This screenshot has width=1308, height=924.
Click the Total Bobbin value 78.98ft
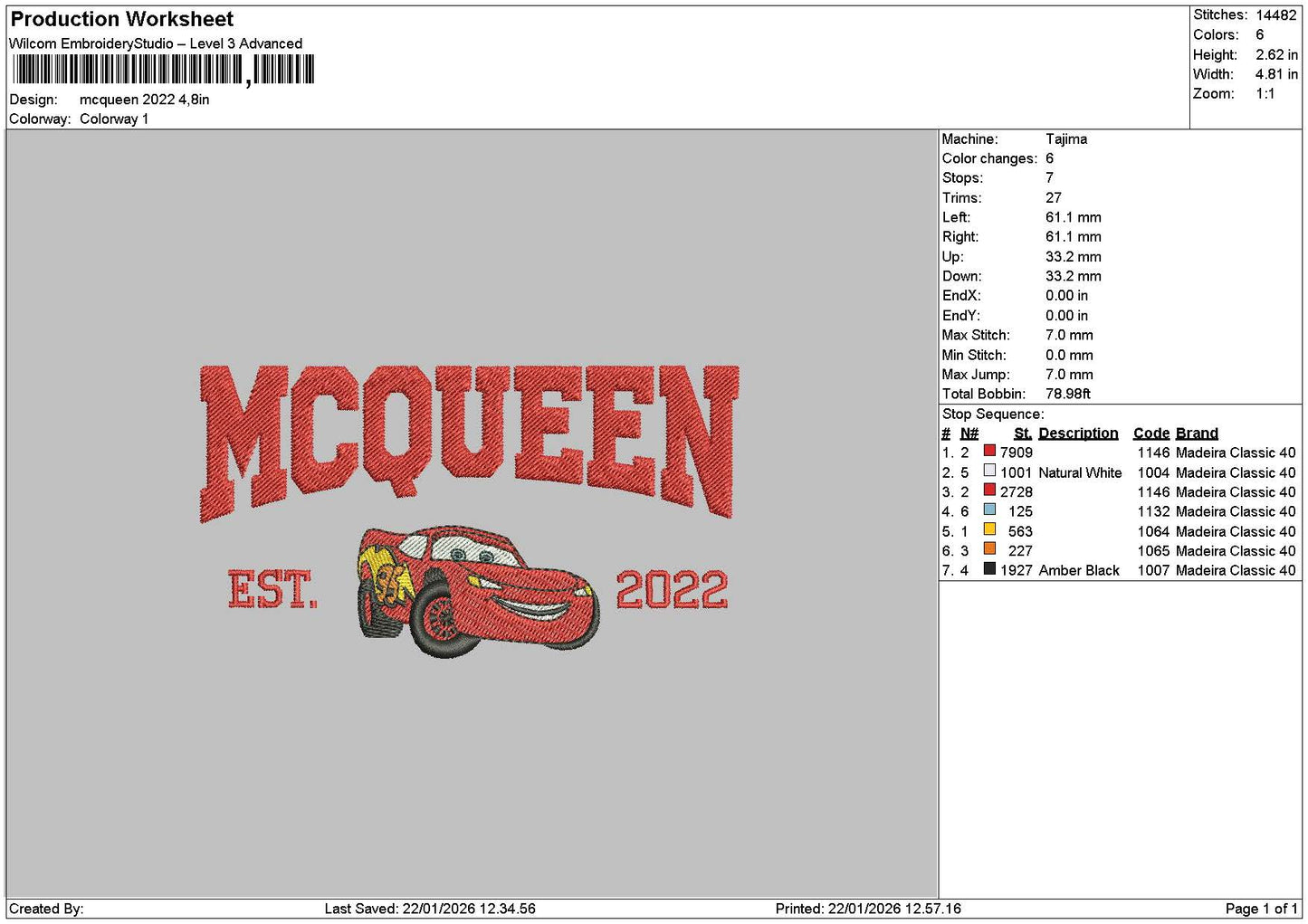tap(1068, 394)
